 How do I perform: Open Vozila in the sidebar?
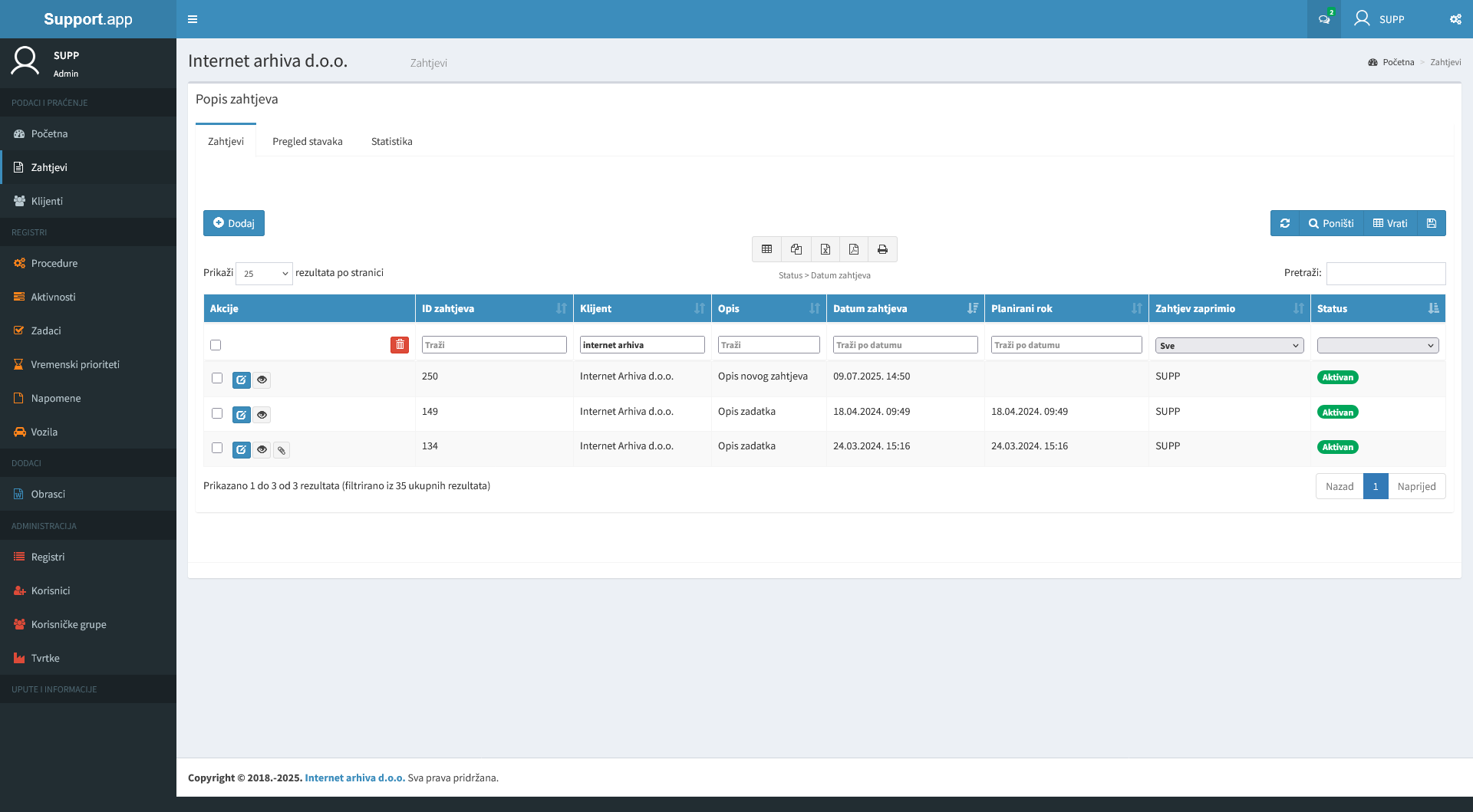[x=88, y=432]
